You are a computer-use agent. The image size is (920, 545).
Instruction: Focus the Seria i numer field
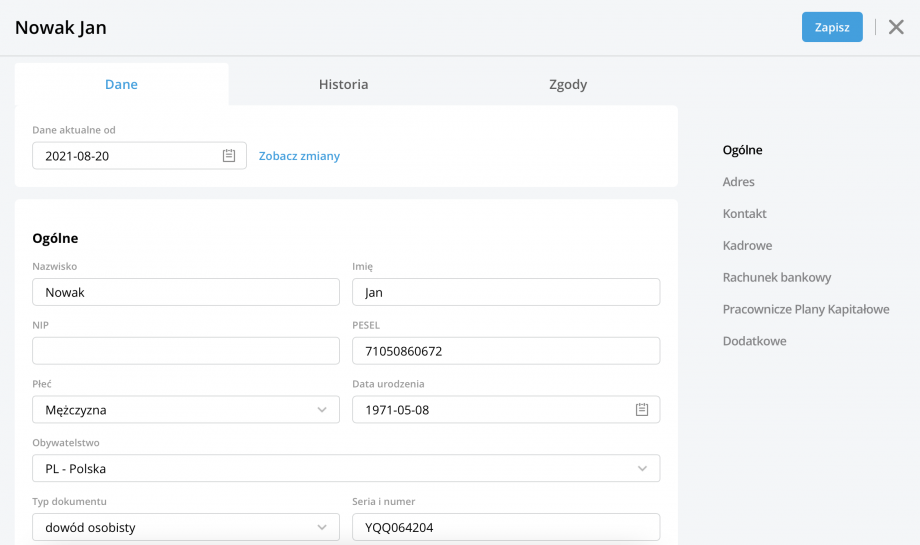coord(505,527)
